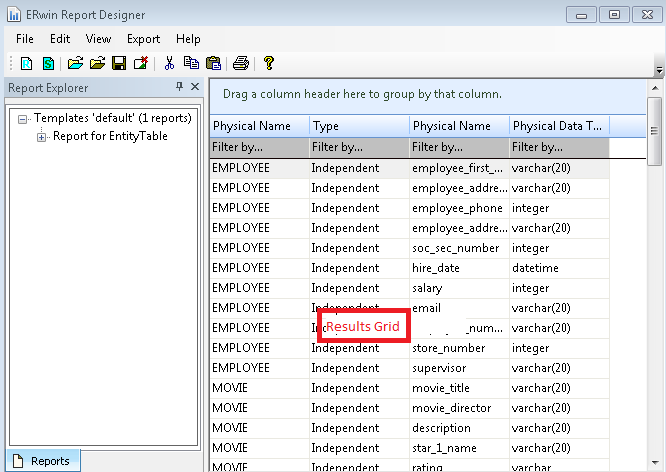Click the Copy icon in toolbar
Image resolution: width=666 pixels, height=472 pixels.
(191, 63)
